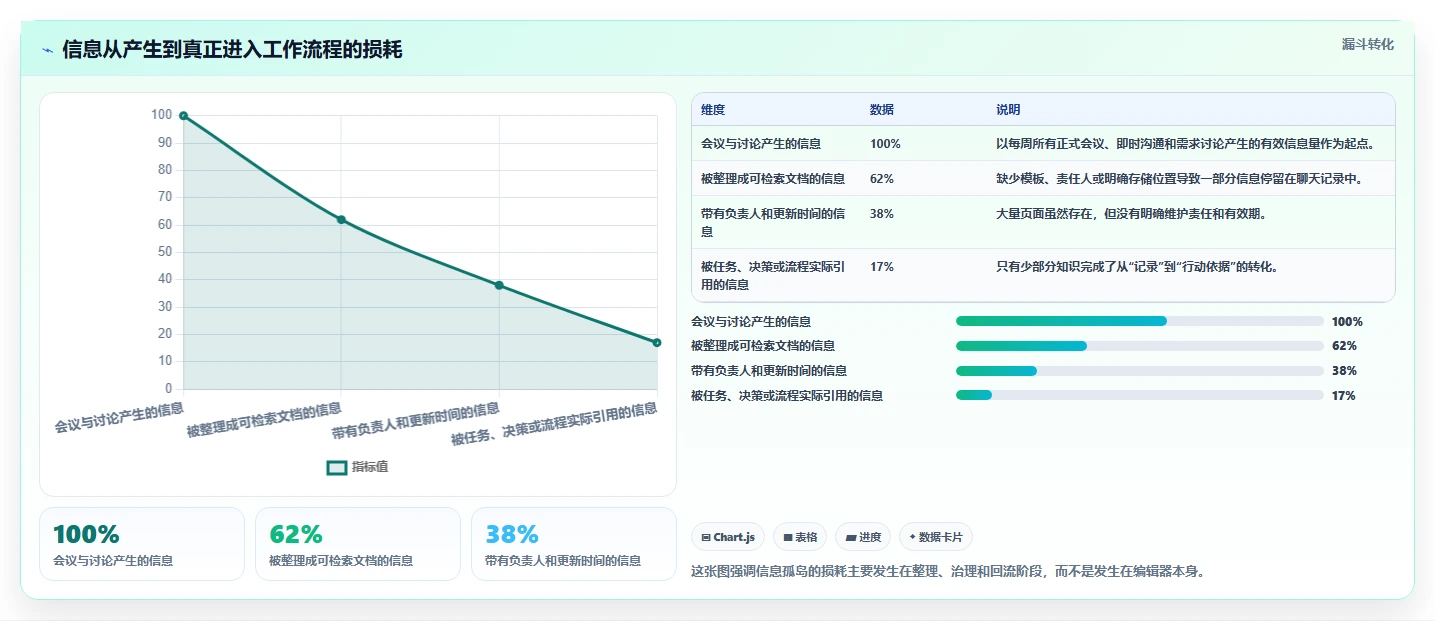Select the chart data point at value 38
This screenshot has width=1435, height=621.
pos(499,285)
